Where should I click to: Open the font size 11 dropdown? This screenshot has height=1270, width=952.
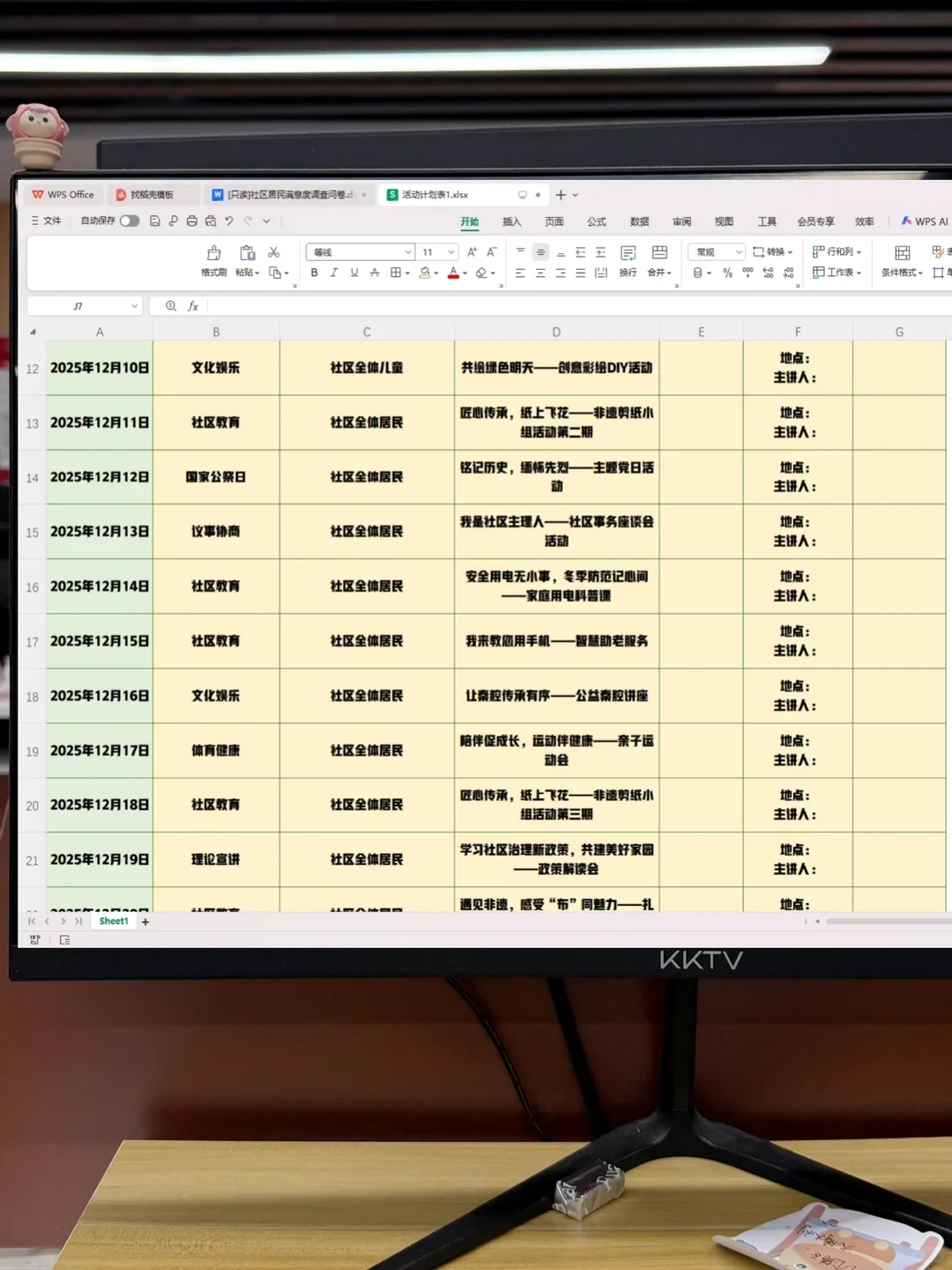(x=451, y=252)
